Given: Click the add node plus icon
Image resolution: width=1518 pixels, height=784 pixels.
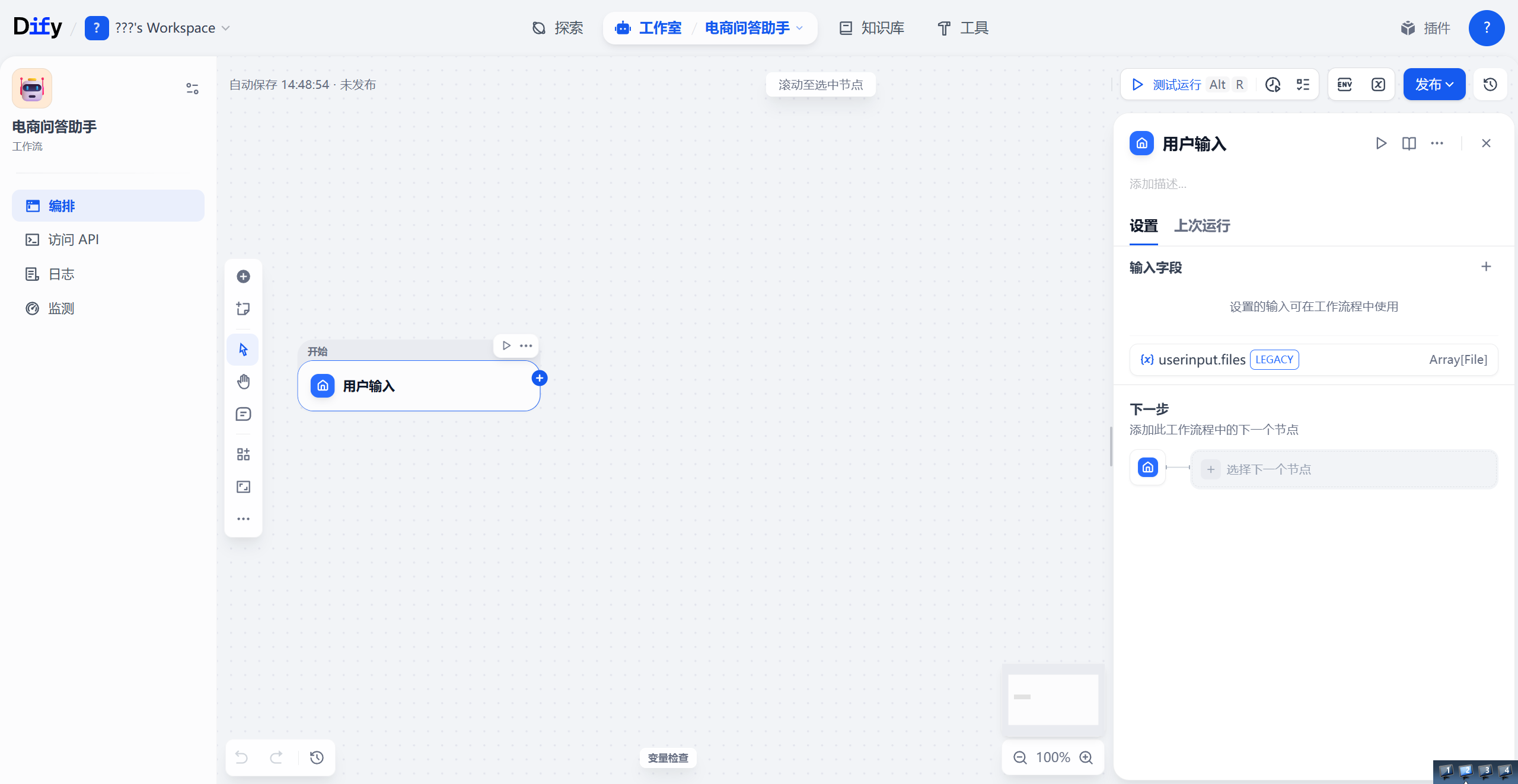Looking at the screenshot, I should coord(243,276).
